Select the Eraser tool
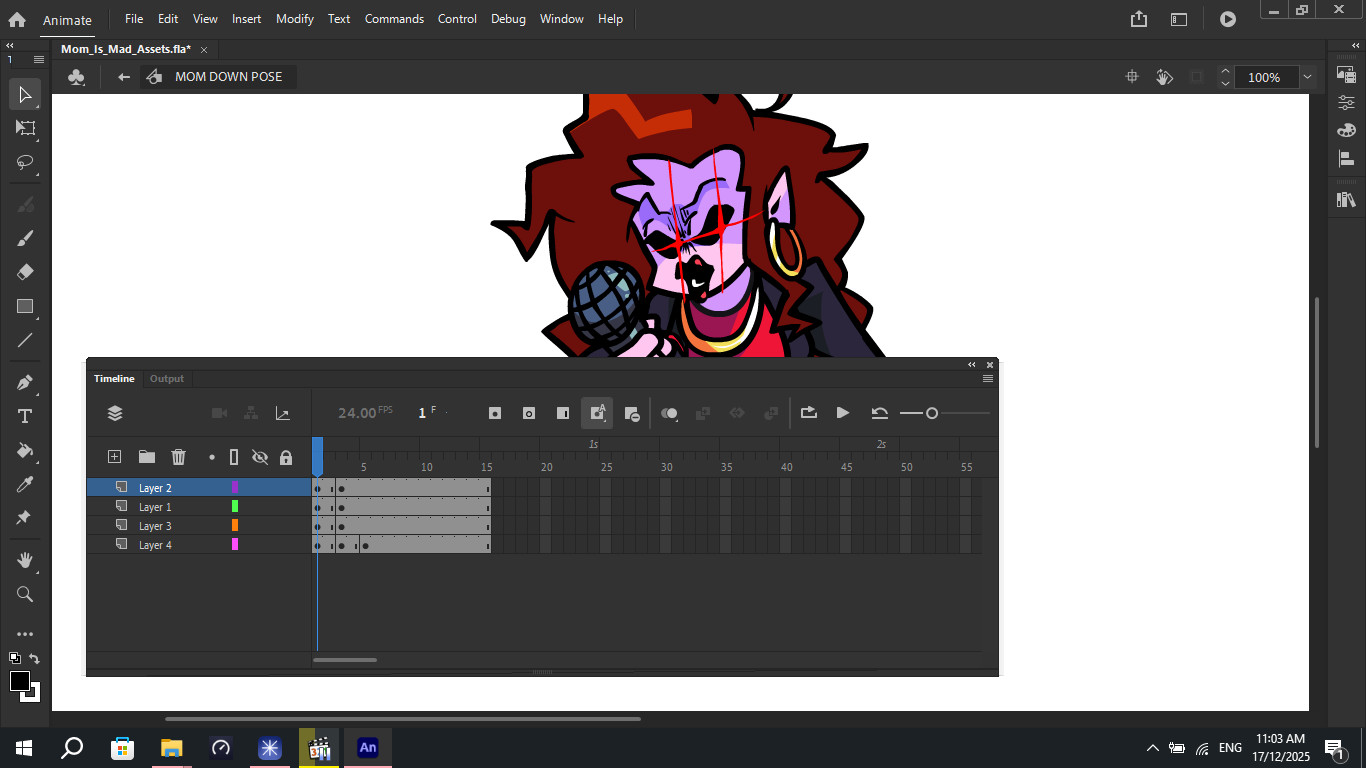 coord(25,272)
